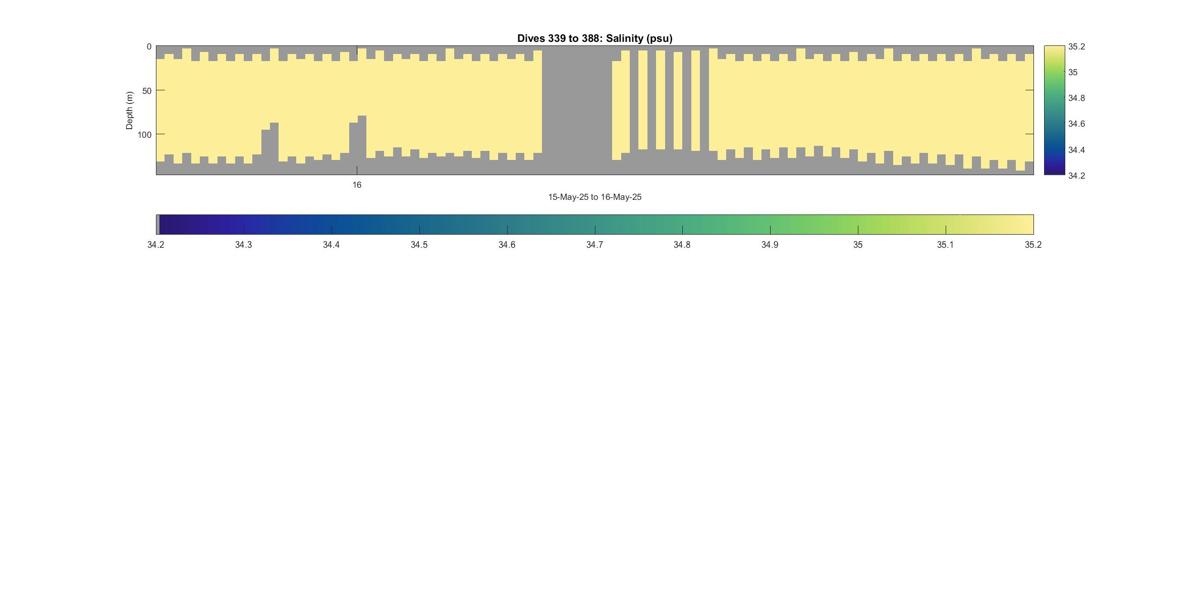The height and width of the screenshot is (611, 1200).
Task: Click the vertical colorbar label '34.6'
Action: 1076,124
